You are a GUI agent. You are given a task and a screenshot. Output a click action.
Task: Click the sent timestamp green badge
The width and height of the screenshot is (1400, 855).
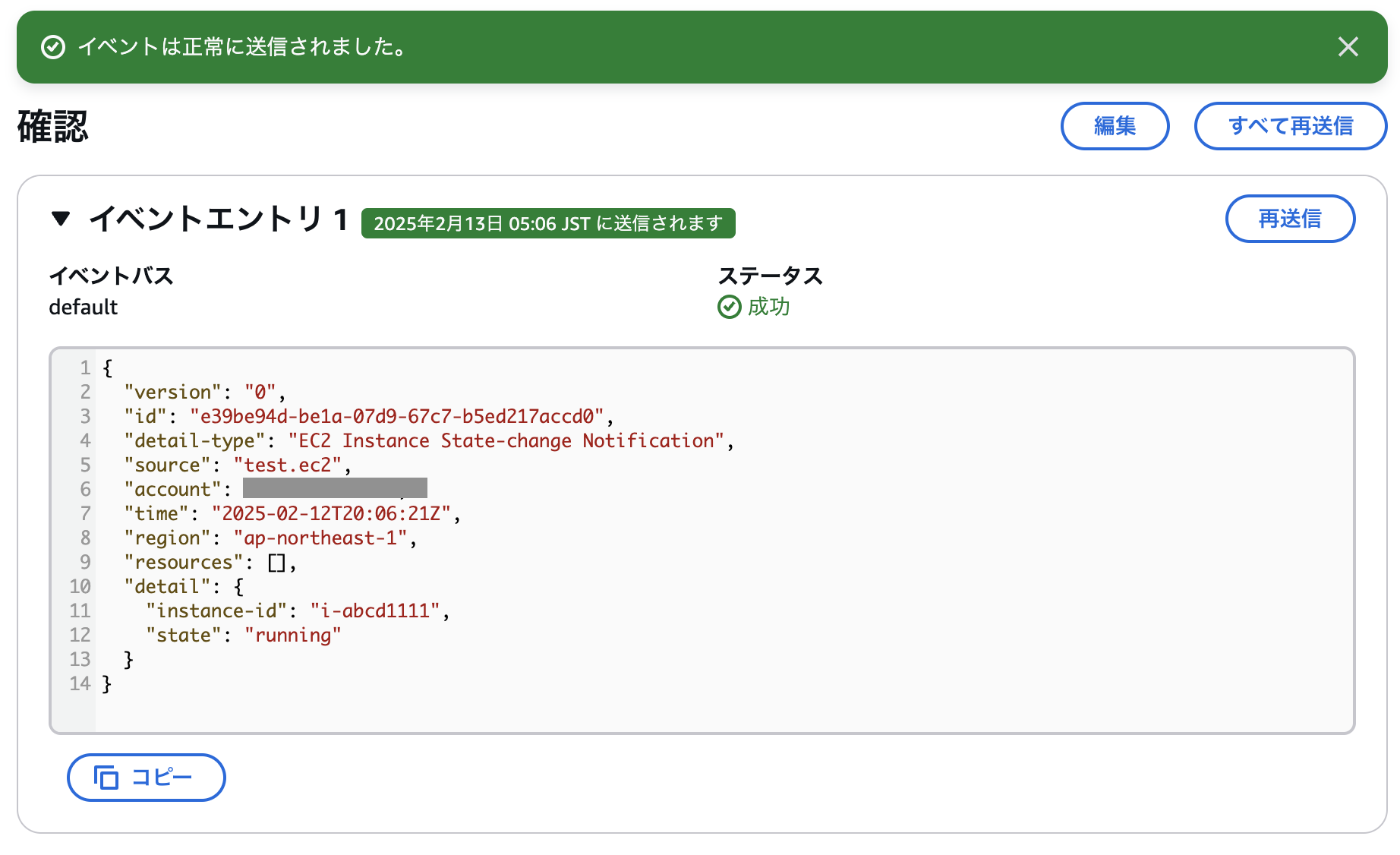click(548, 223)
